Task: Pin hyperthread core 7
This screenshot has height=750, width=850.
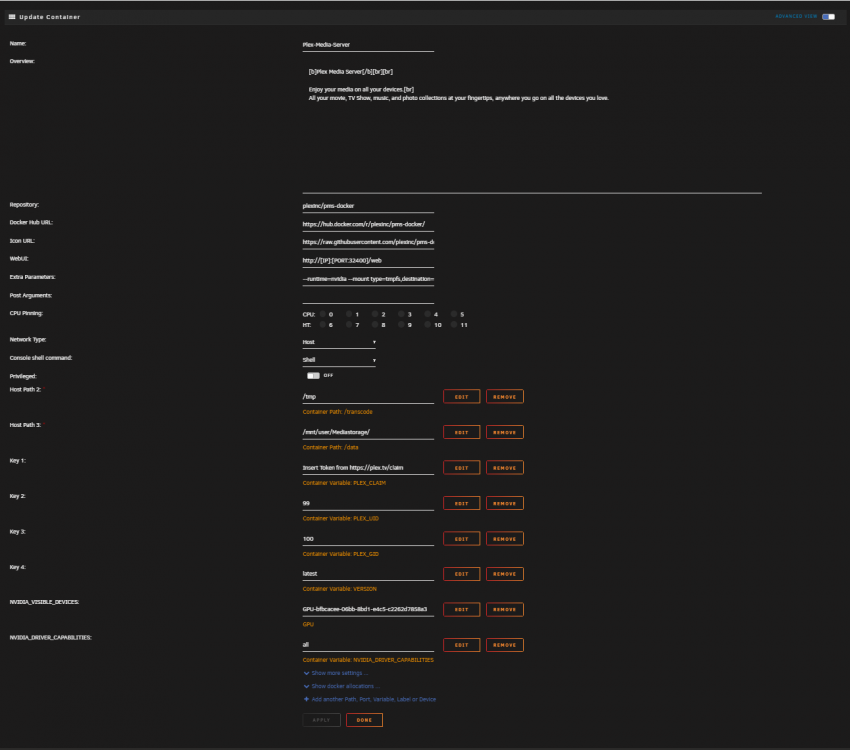Action: pos(349,325)
